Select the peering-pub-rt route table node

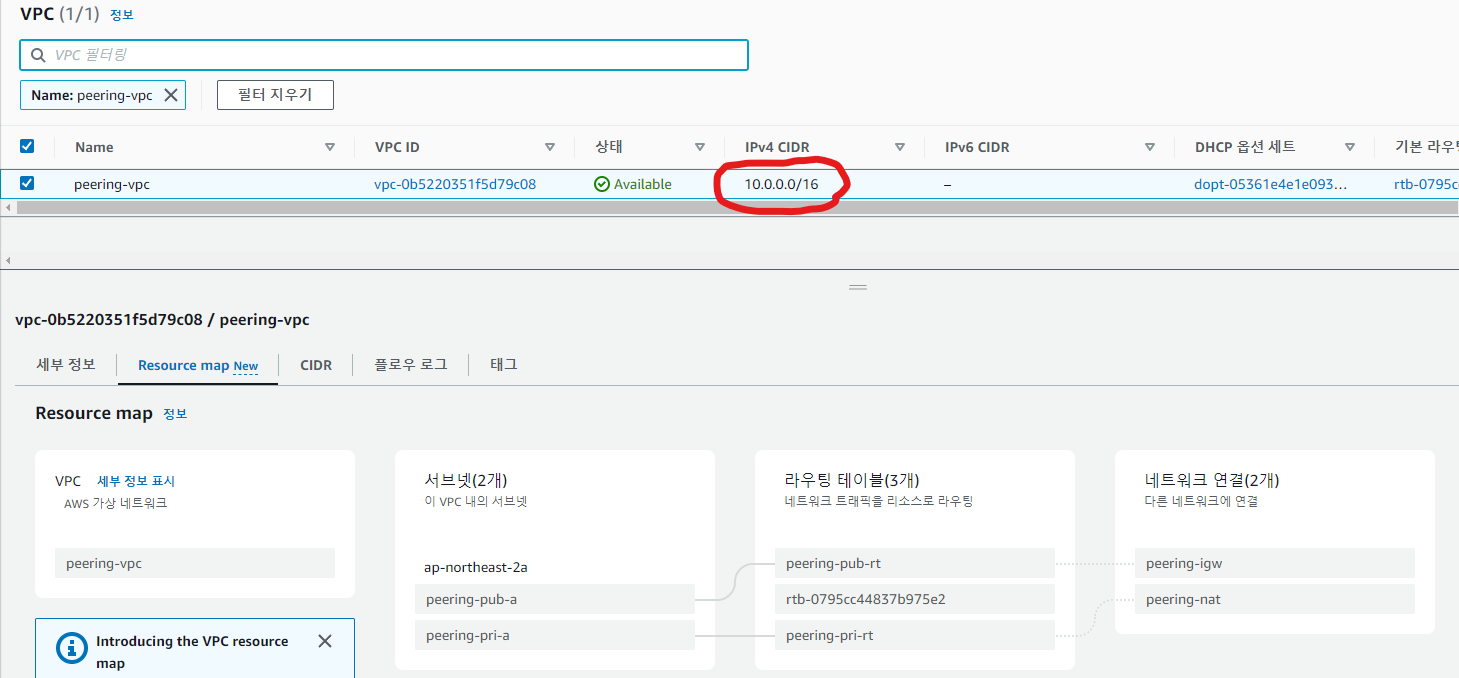(915, 563)
